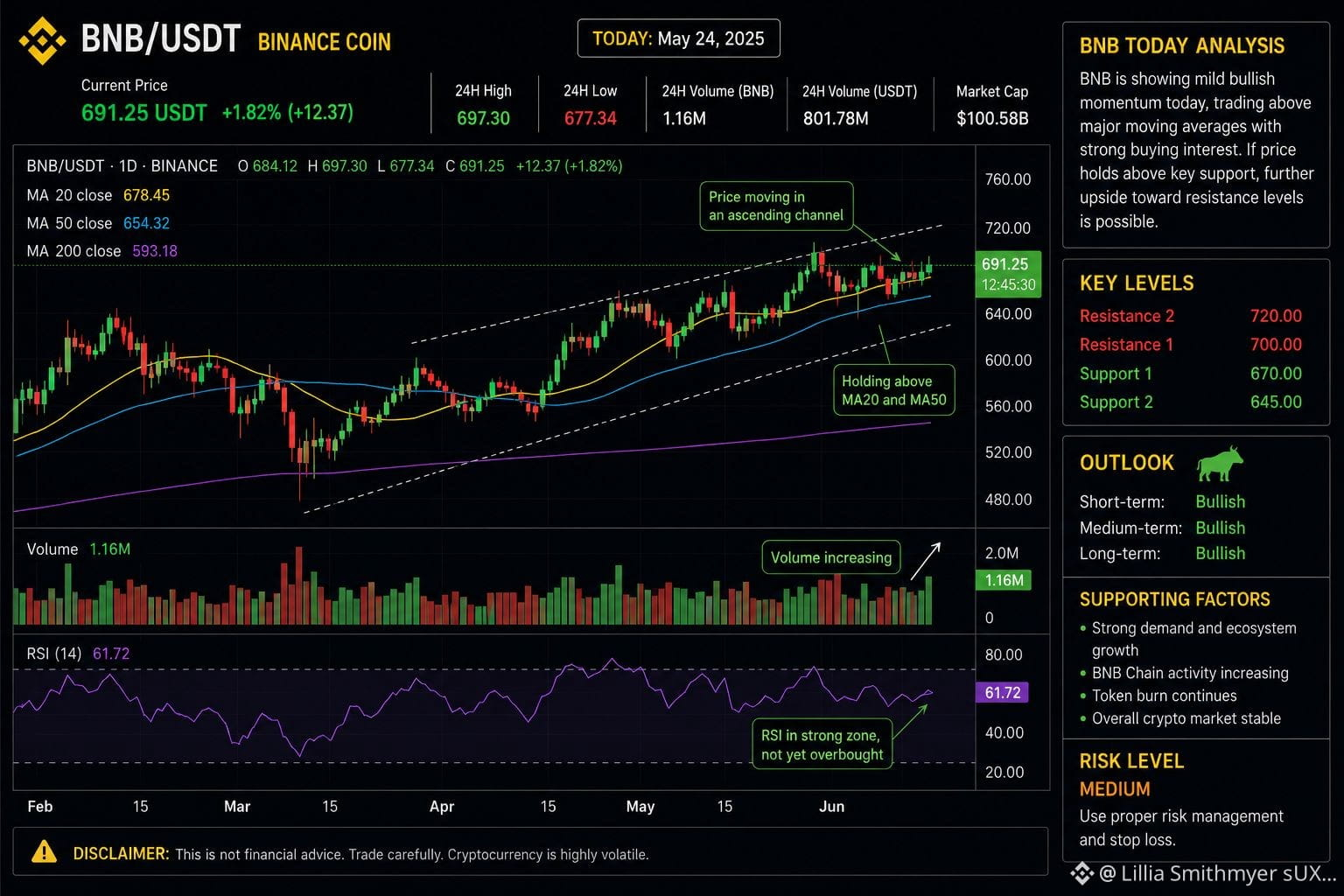
Task: Click the 600.00 label on the price axis
Action: pyautogui.click(x=1008, y=360)
